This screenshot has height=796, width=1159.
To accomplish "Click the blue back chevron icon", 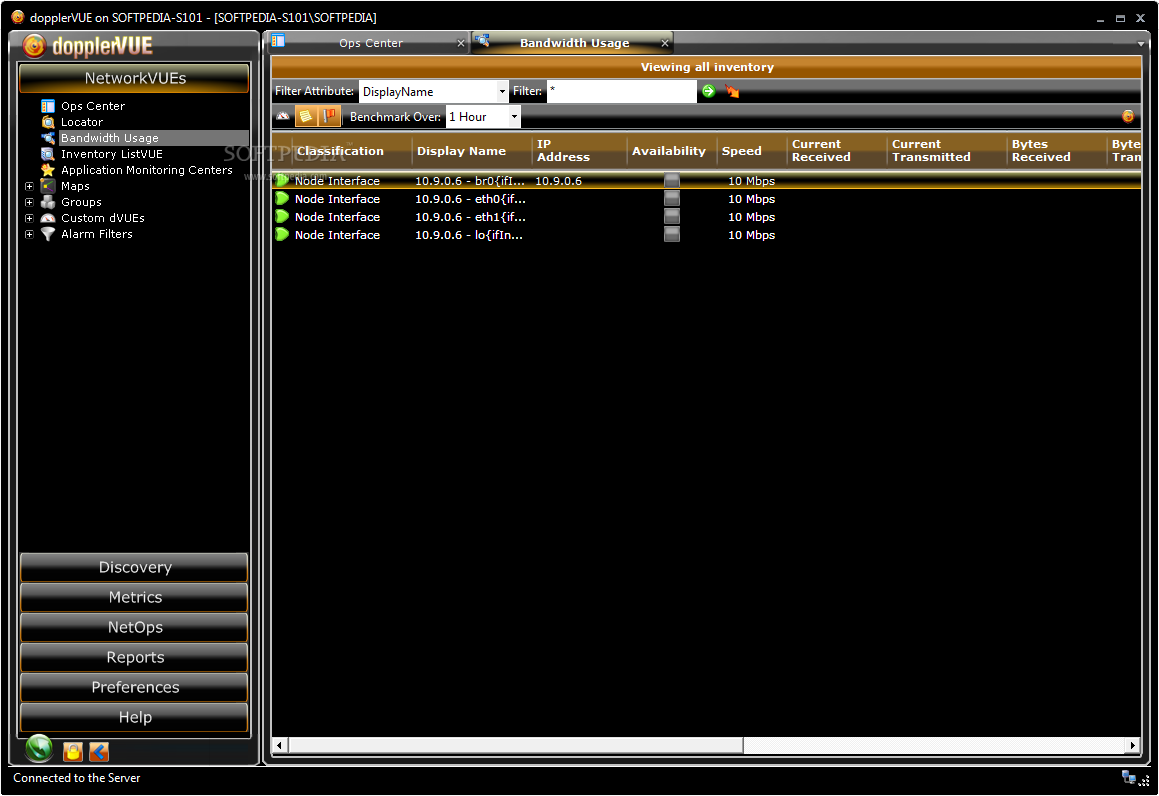I will tap(99, 752).
